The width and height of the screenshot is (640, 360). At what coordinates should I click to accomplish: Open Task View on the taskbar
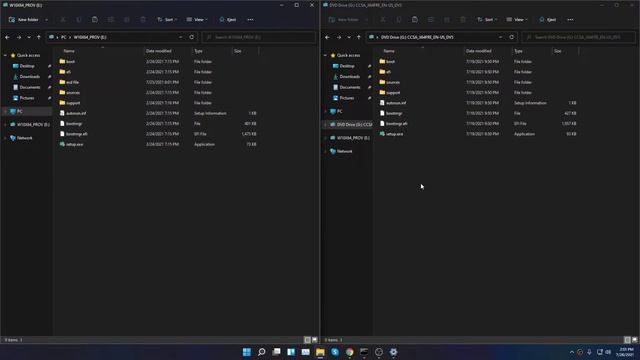tap(276, 352)
